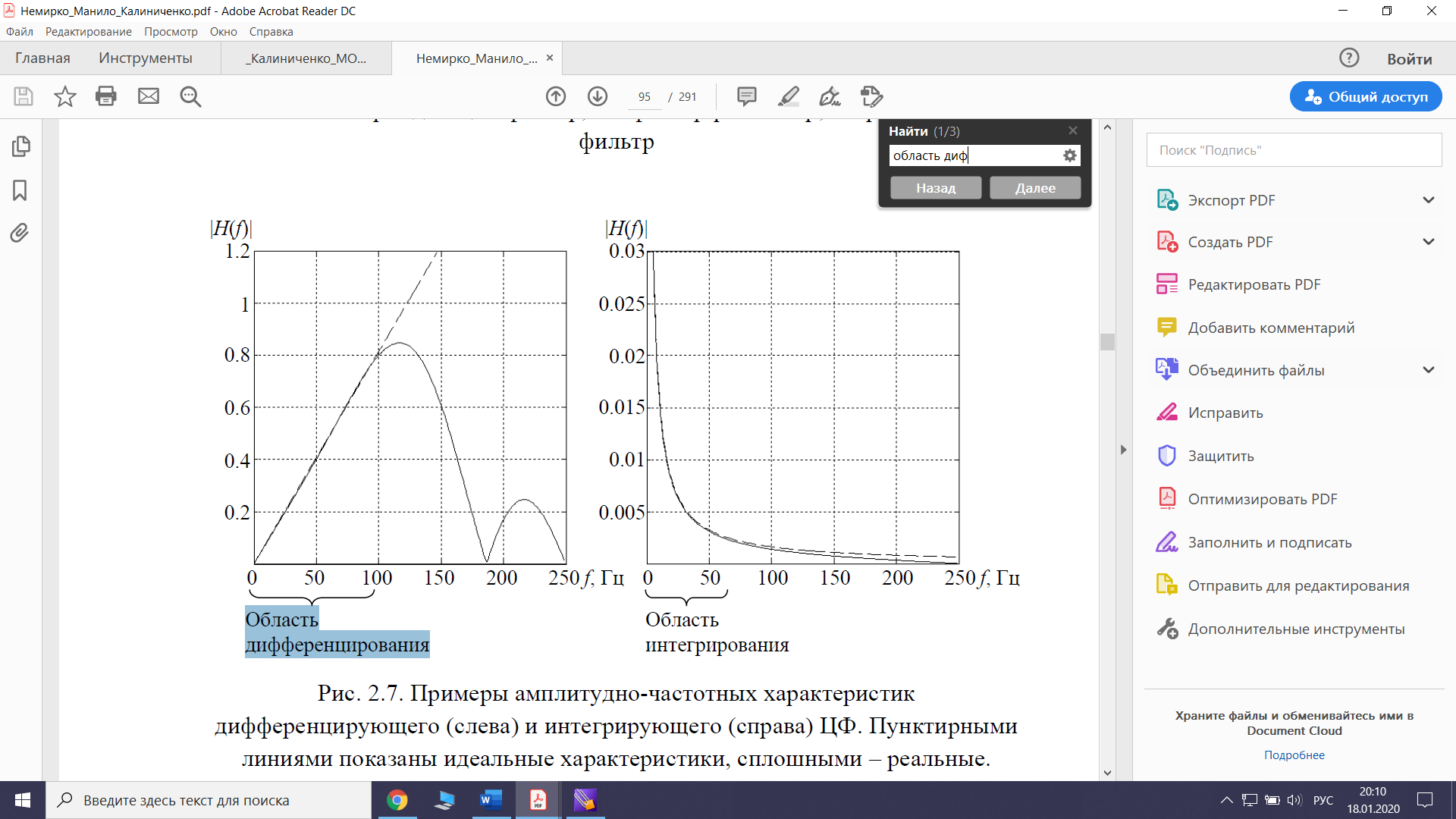Add a comment with the speech bubble tool

point(747,96)
